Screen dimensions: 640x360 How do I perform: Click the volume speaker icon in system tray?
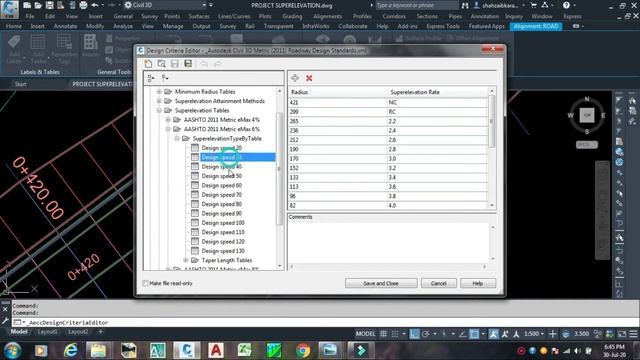(577, 351)
